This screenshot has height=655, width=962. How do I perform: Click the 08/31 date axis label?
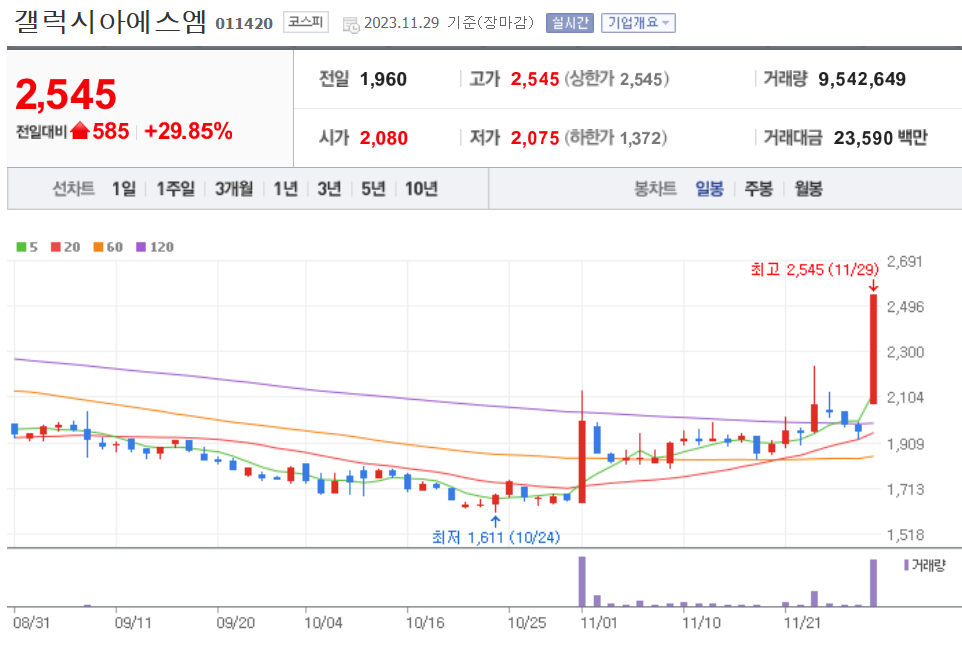(x=31, y=622)
